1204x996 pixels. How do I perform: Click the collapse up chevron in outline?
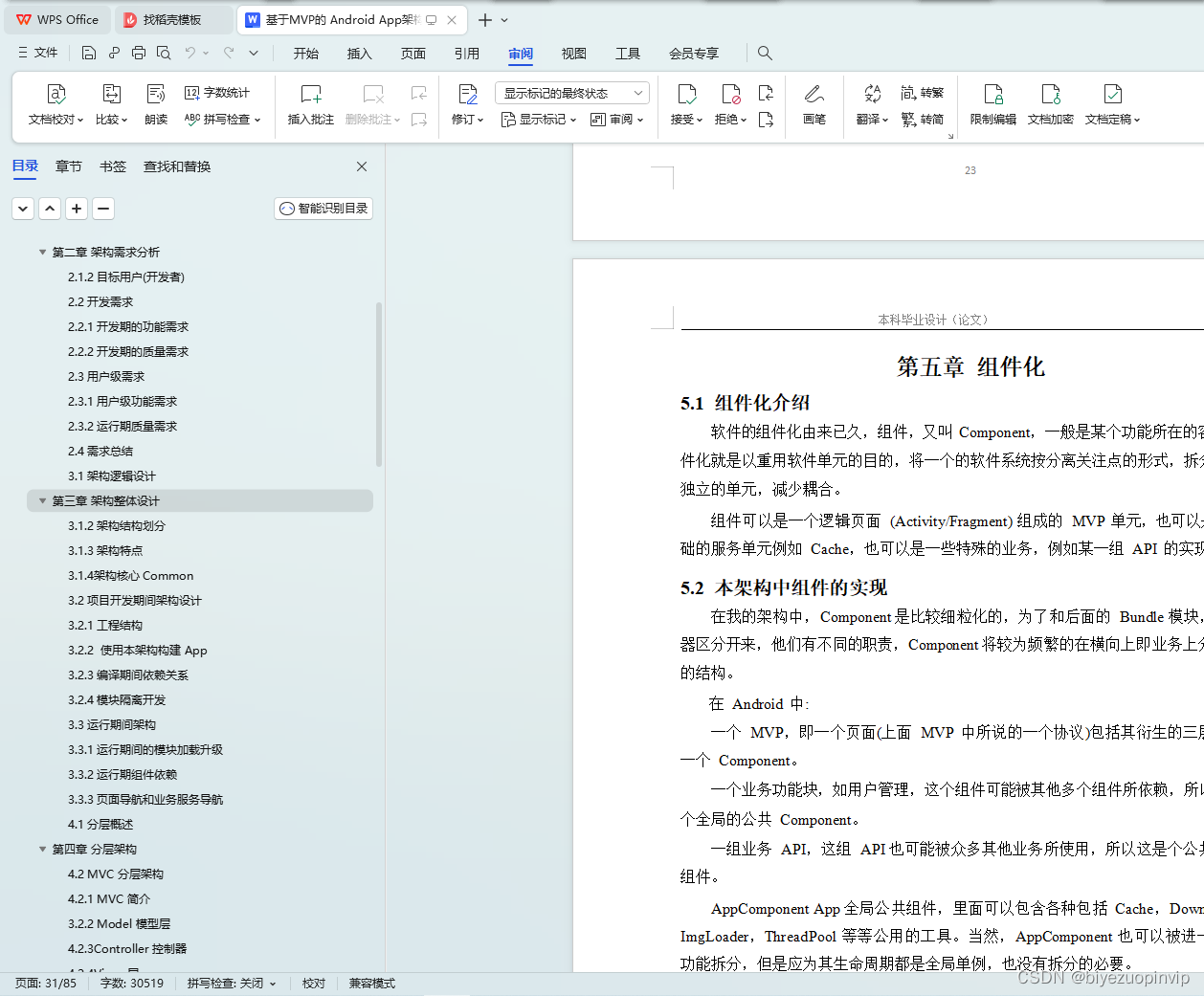[x=51, y=209]
